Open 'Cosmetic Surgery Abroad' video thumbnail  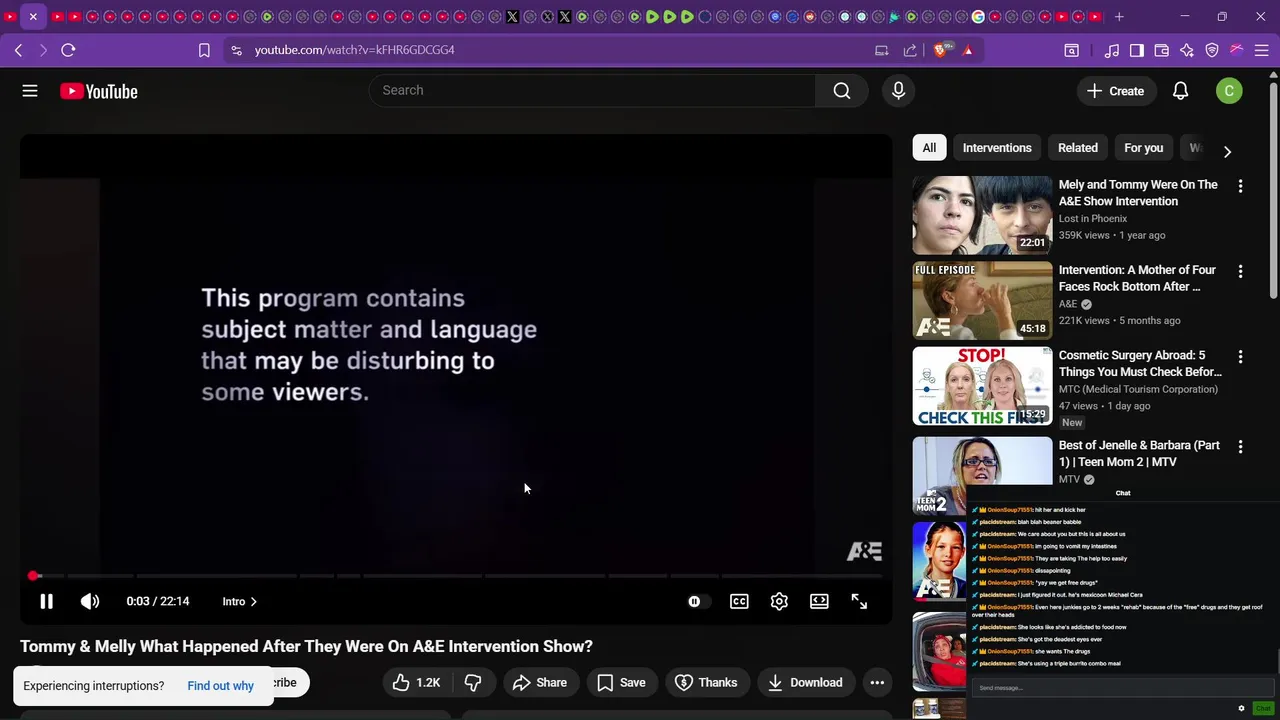982,386
